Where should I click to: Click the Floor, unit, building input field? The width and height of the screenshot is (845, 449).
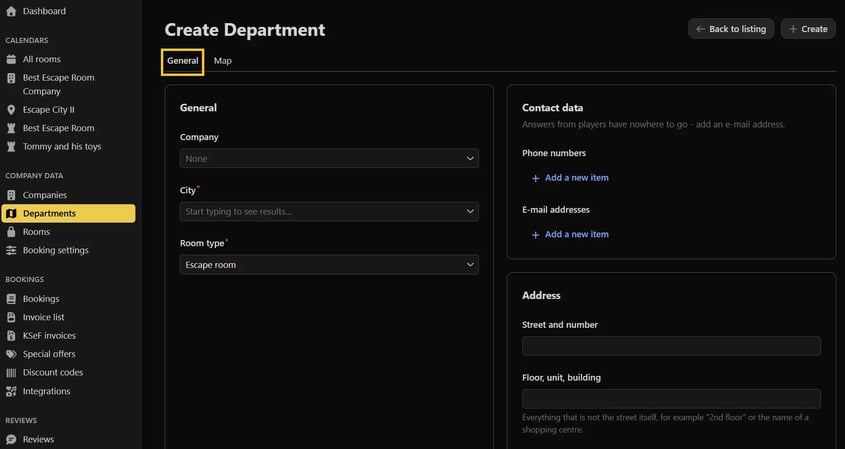pos(671,399)
